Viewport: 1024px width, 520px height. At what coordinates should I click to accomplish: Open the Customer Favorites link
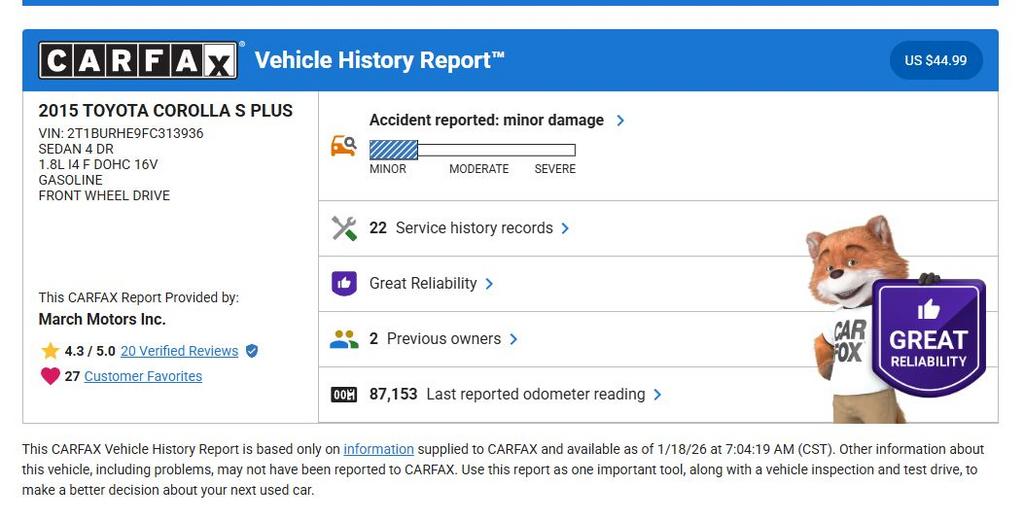point(143,376)
